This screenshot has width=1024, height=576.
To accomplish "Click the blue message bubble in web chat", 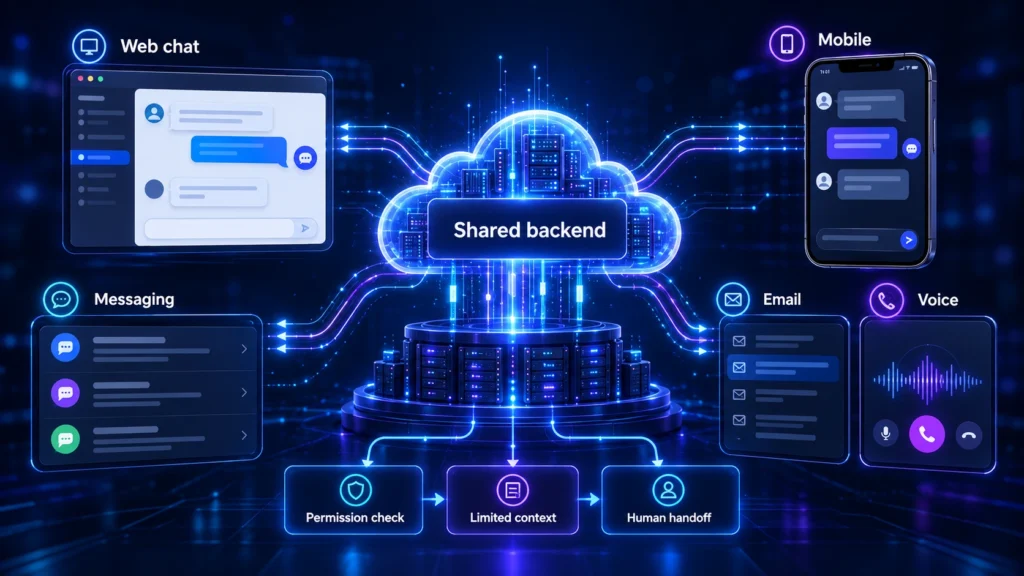I will click(239, 150).
